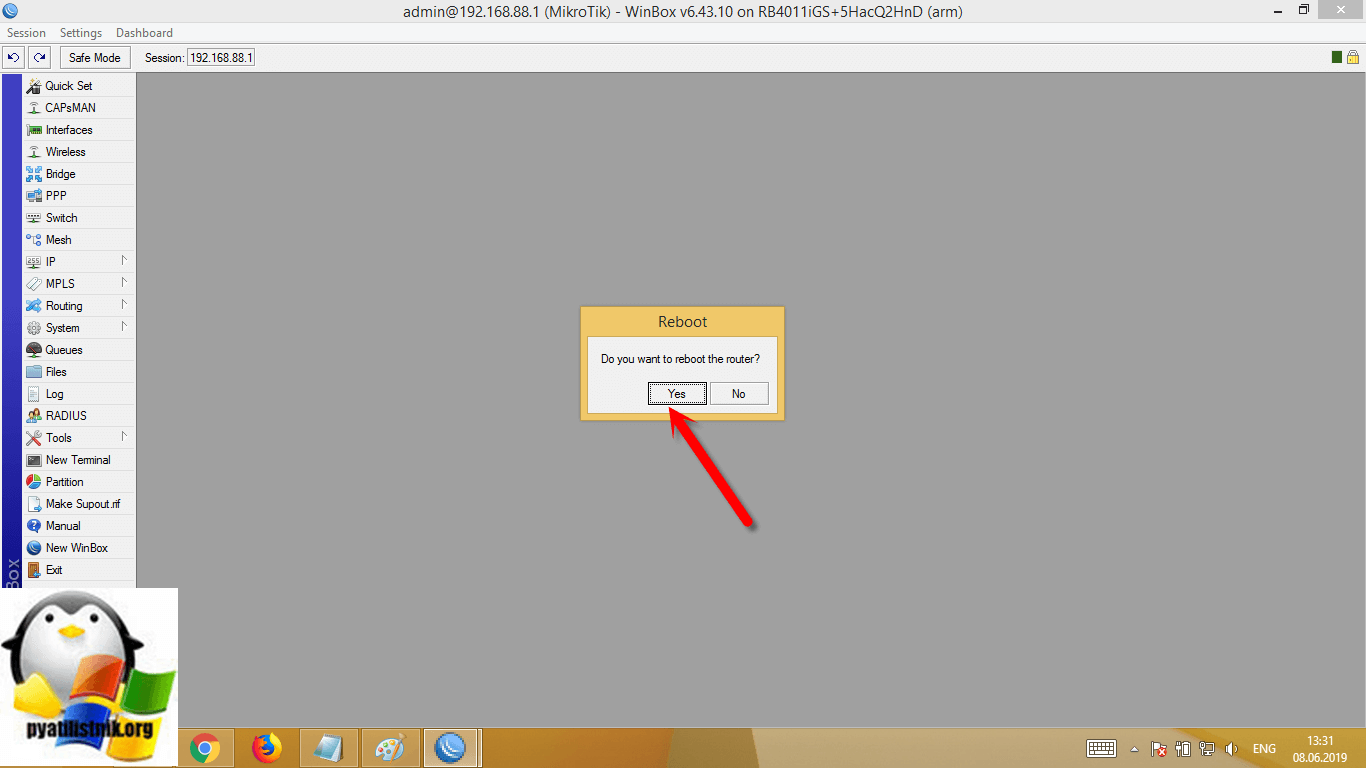Click the redo arrow in toolbar
Image resolution: width=1366 pixels, height=768 pixels.
click(39, 58)
